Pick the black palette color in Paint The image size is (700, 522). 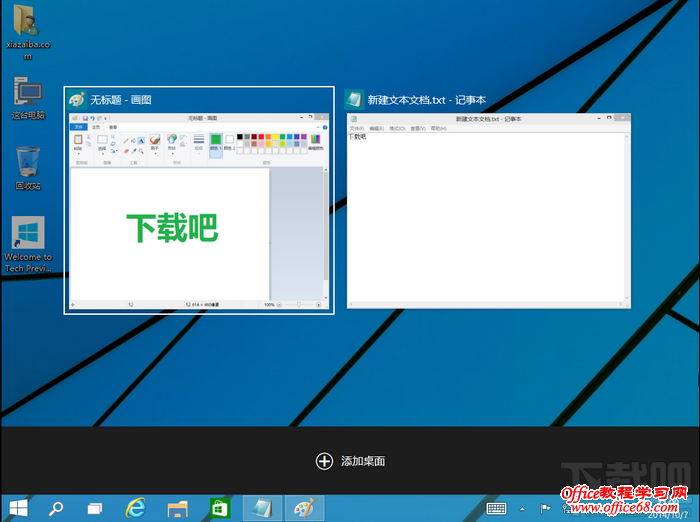tap(240, 137)
